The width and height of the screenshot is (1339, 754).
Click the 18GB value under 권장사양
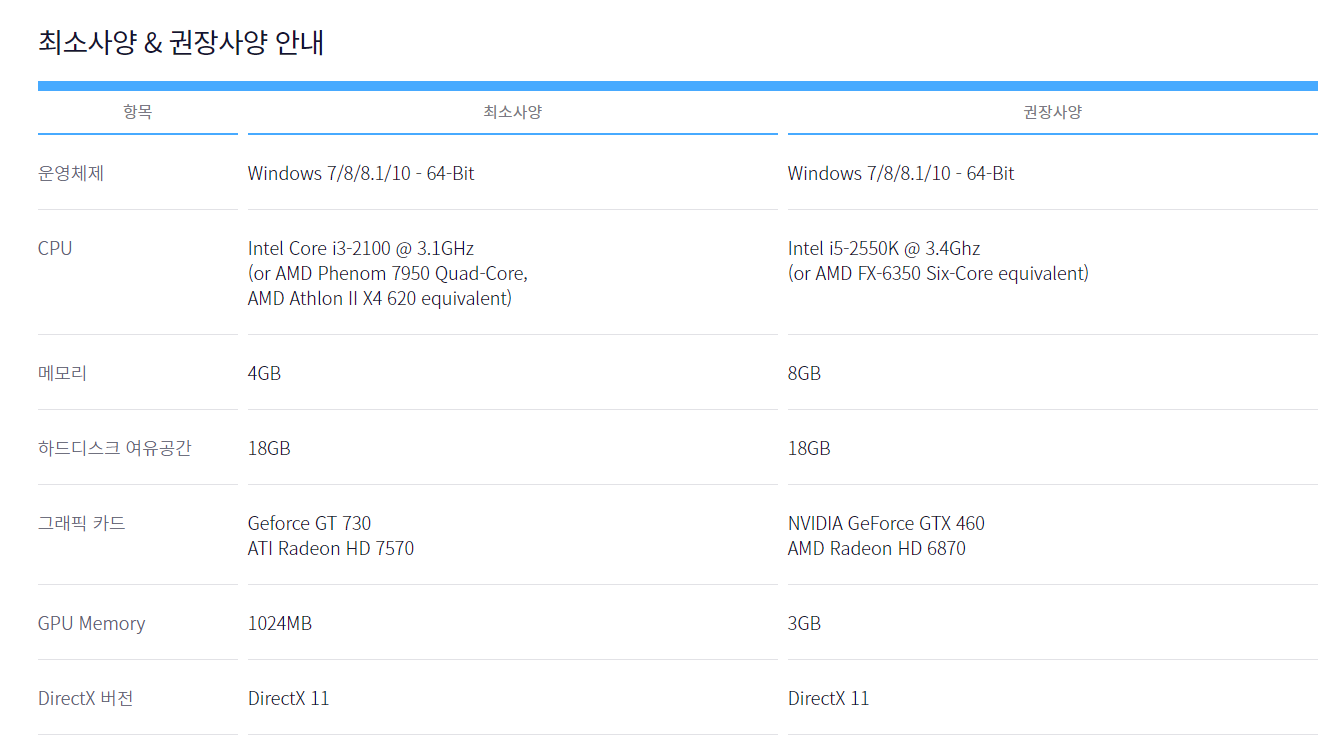tap(809, 448)
